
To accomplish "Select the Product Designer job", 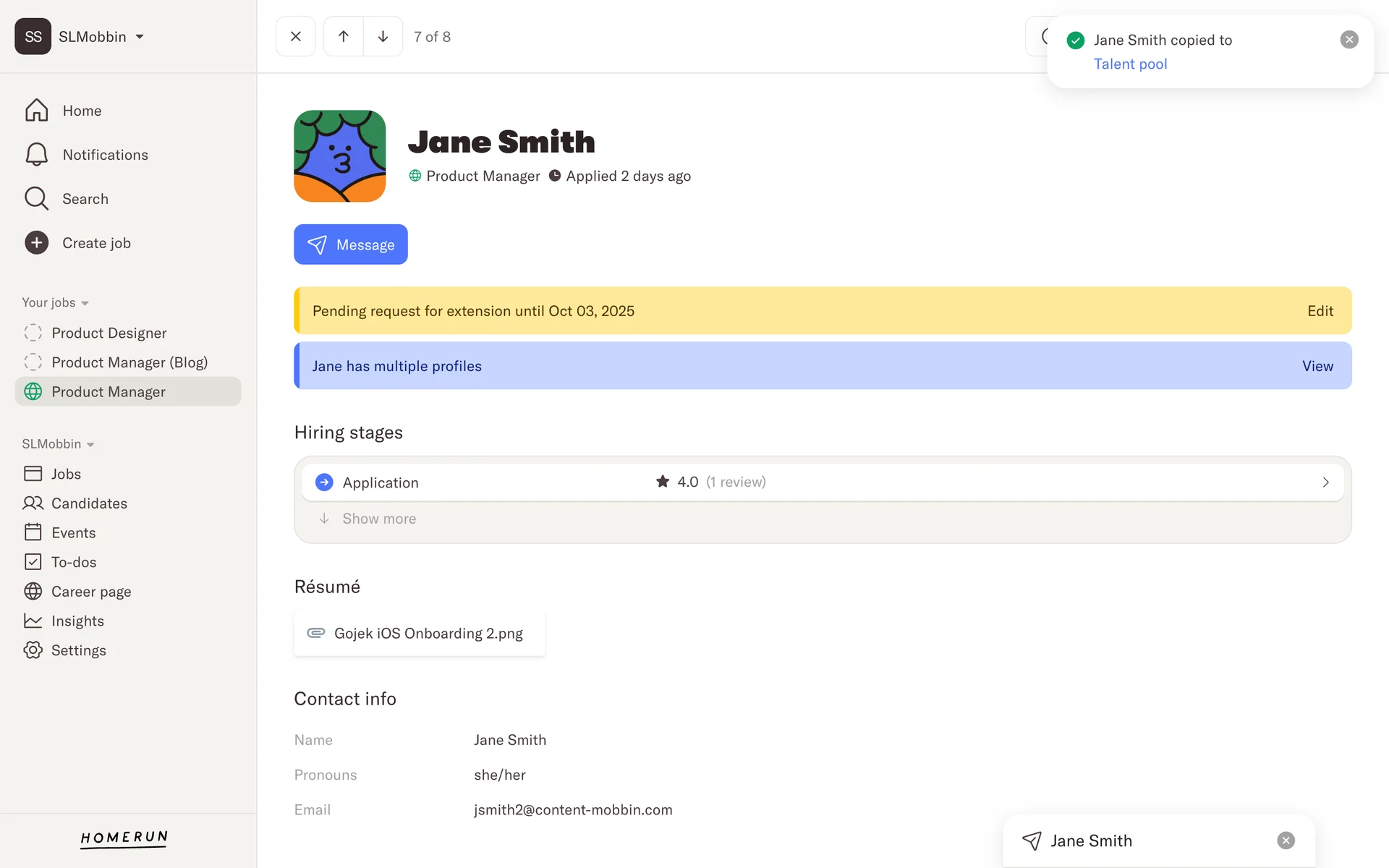I will coord(109,333).
